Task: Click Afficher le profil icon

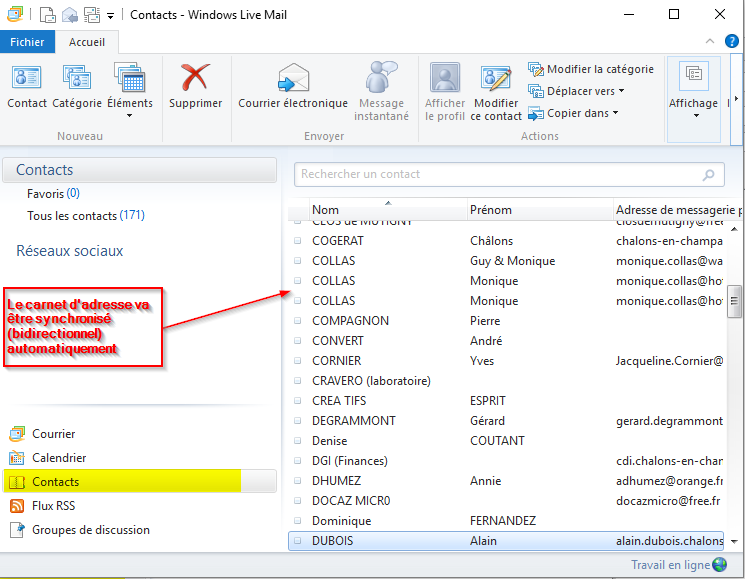Action: point(445,77)
